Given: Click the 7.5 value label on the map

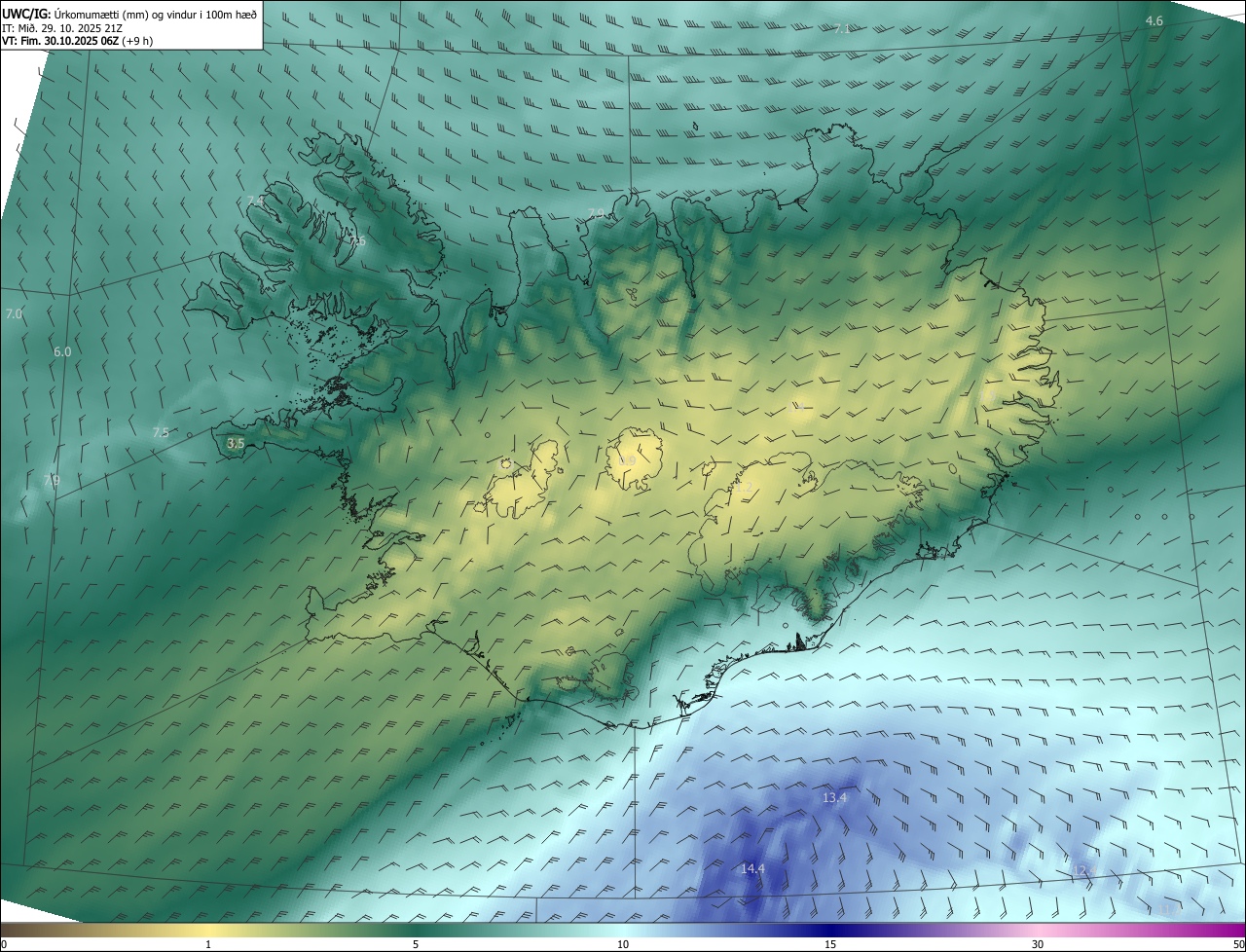Looking at the screenshot, I should 161,432.
